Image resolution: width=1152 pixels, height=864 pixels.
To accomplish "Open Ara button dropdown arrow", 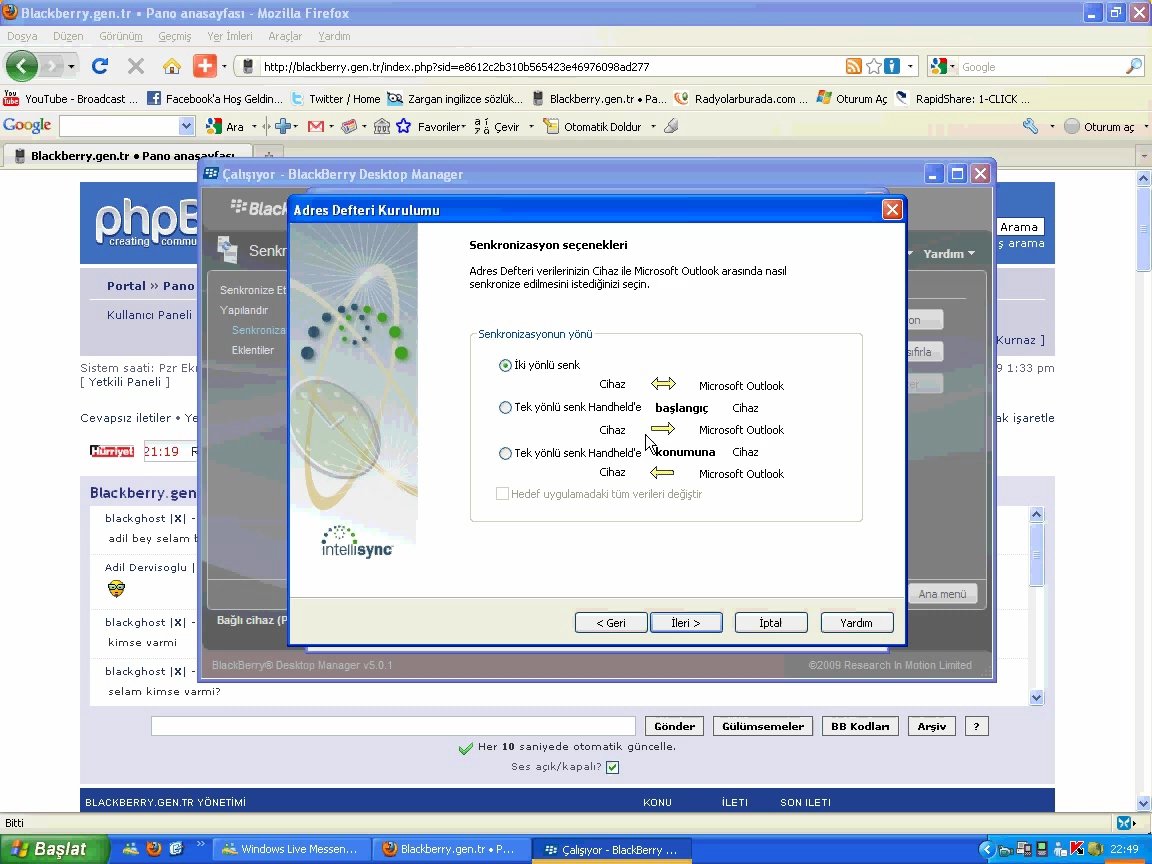I will point(254,126).
